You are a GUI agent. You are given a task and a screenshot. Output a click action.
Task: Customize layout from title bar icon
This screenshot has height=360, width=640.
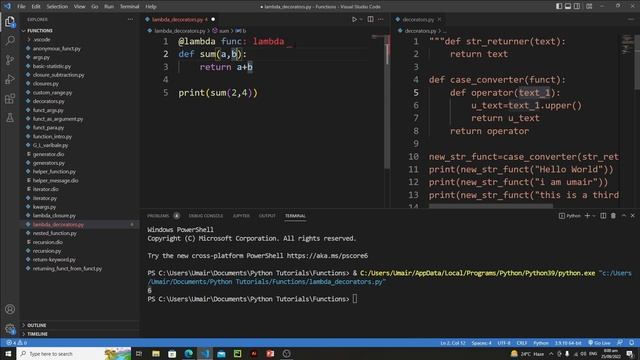coord(589,6)
